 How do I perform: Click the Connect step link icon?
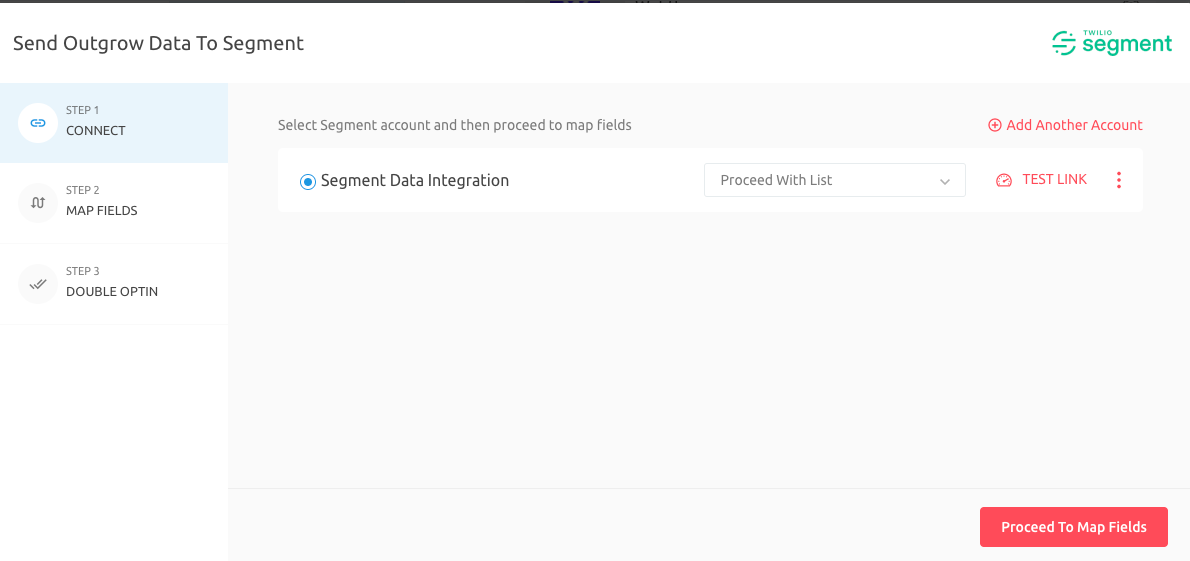click(x=38, y=123)
